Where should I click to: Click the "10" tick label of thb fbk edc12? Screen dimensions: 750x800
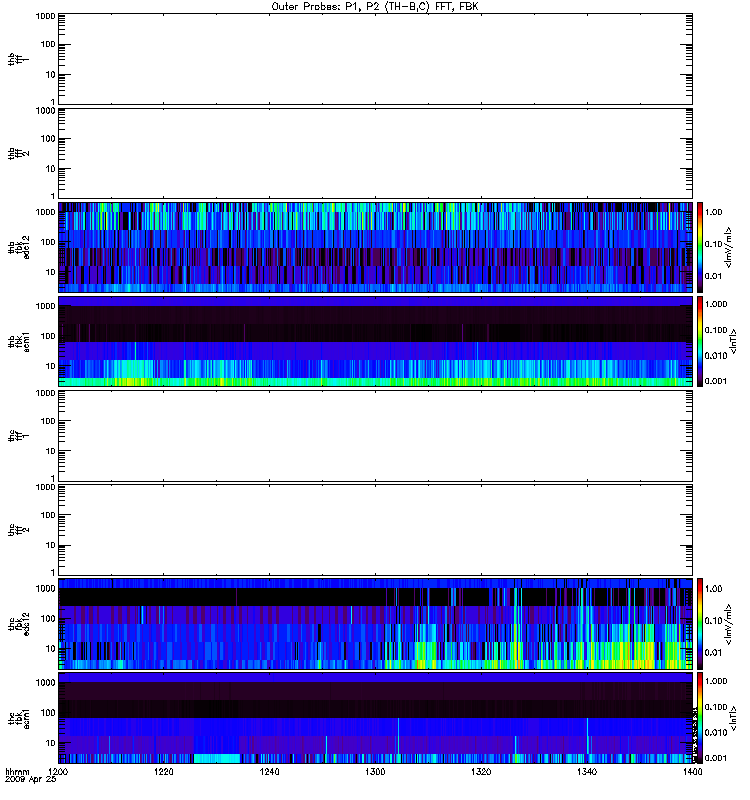tap(51, 272)
